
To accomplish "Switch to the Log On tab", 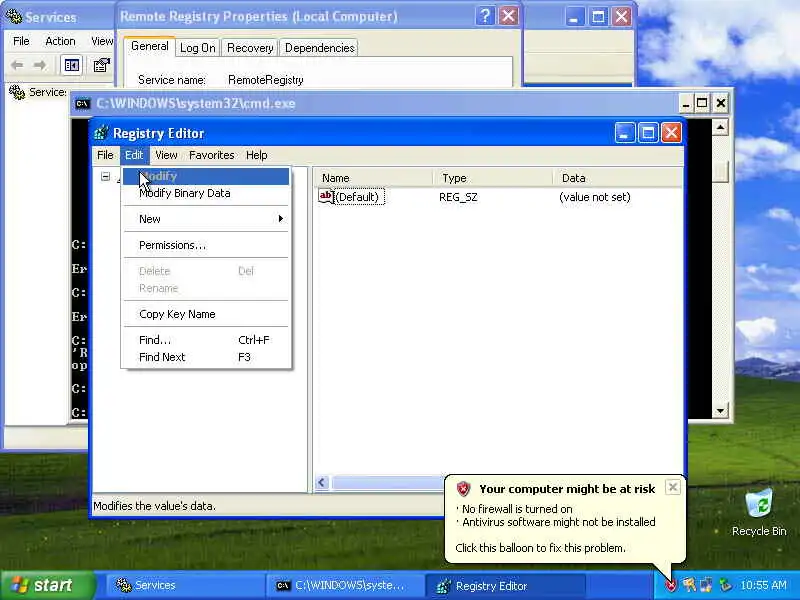I will pyautogui.click(x=197, y=48).
